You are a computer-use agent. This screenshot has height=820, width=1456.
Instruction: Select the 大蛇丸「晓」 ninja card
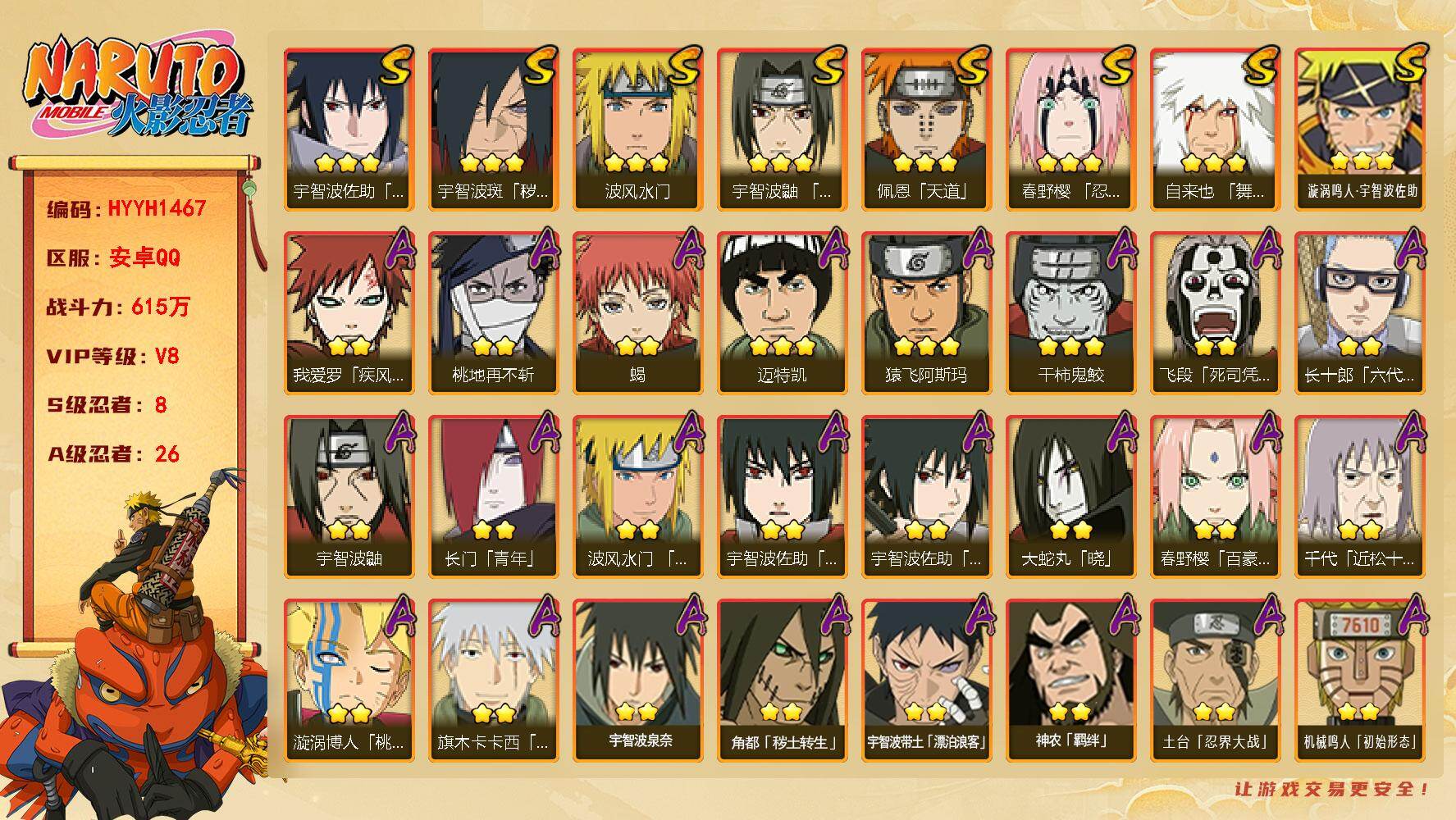[1070, 497]
